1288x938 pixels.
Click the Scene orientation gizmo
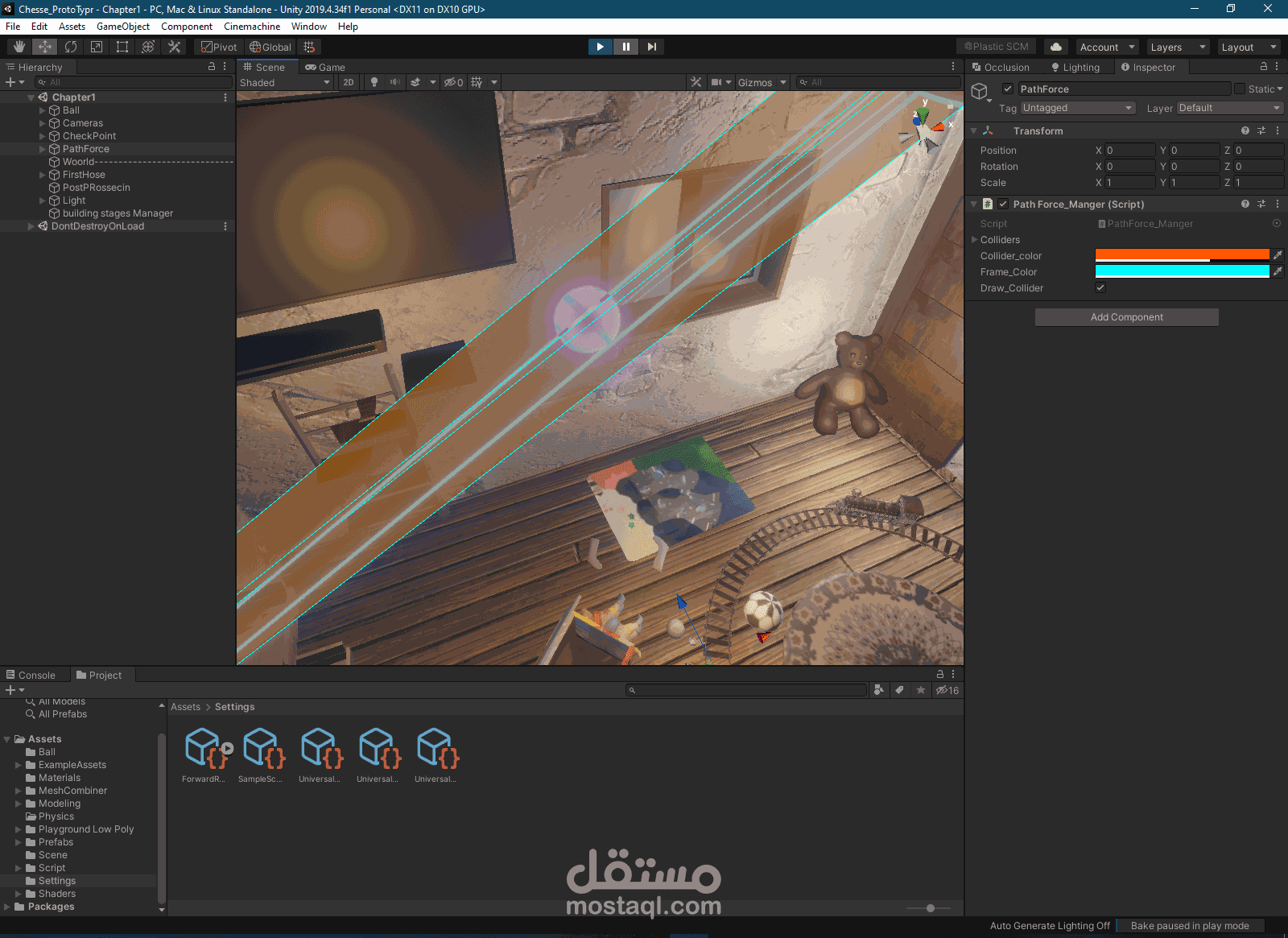click(926, 127)
